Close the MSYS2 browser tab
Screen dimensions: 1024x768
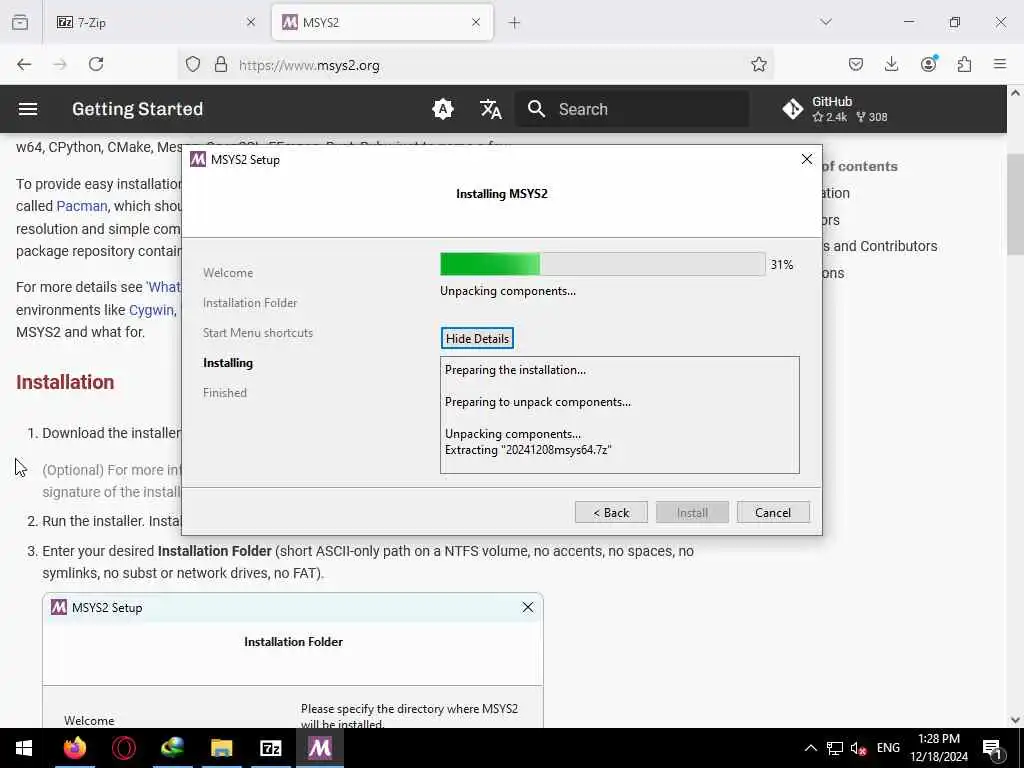(476, 22)
